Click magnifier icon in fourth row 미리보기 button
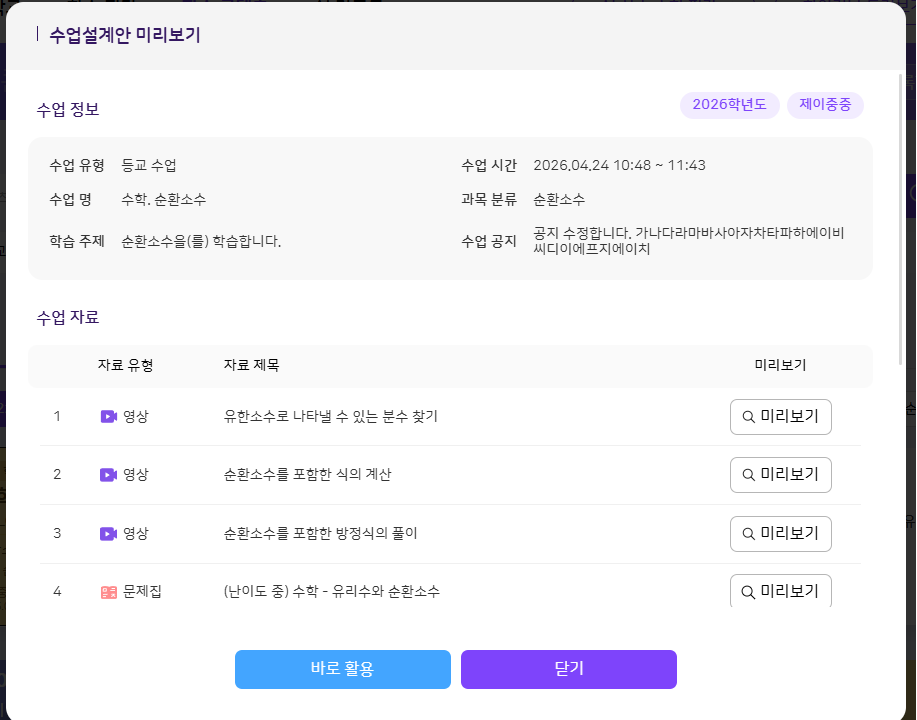 pos(748,592)
